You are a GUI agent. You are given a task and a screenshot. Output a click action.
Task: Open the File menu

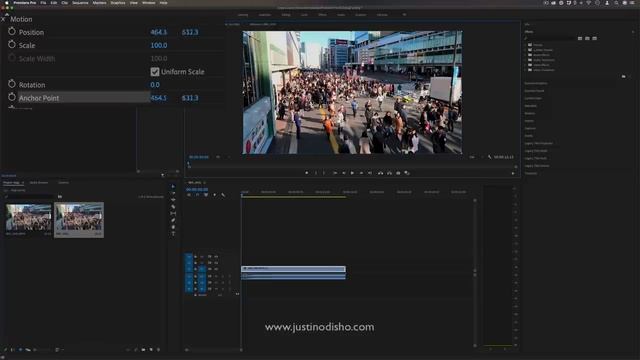click(x=43, y=2)
